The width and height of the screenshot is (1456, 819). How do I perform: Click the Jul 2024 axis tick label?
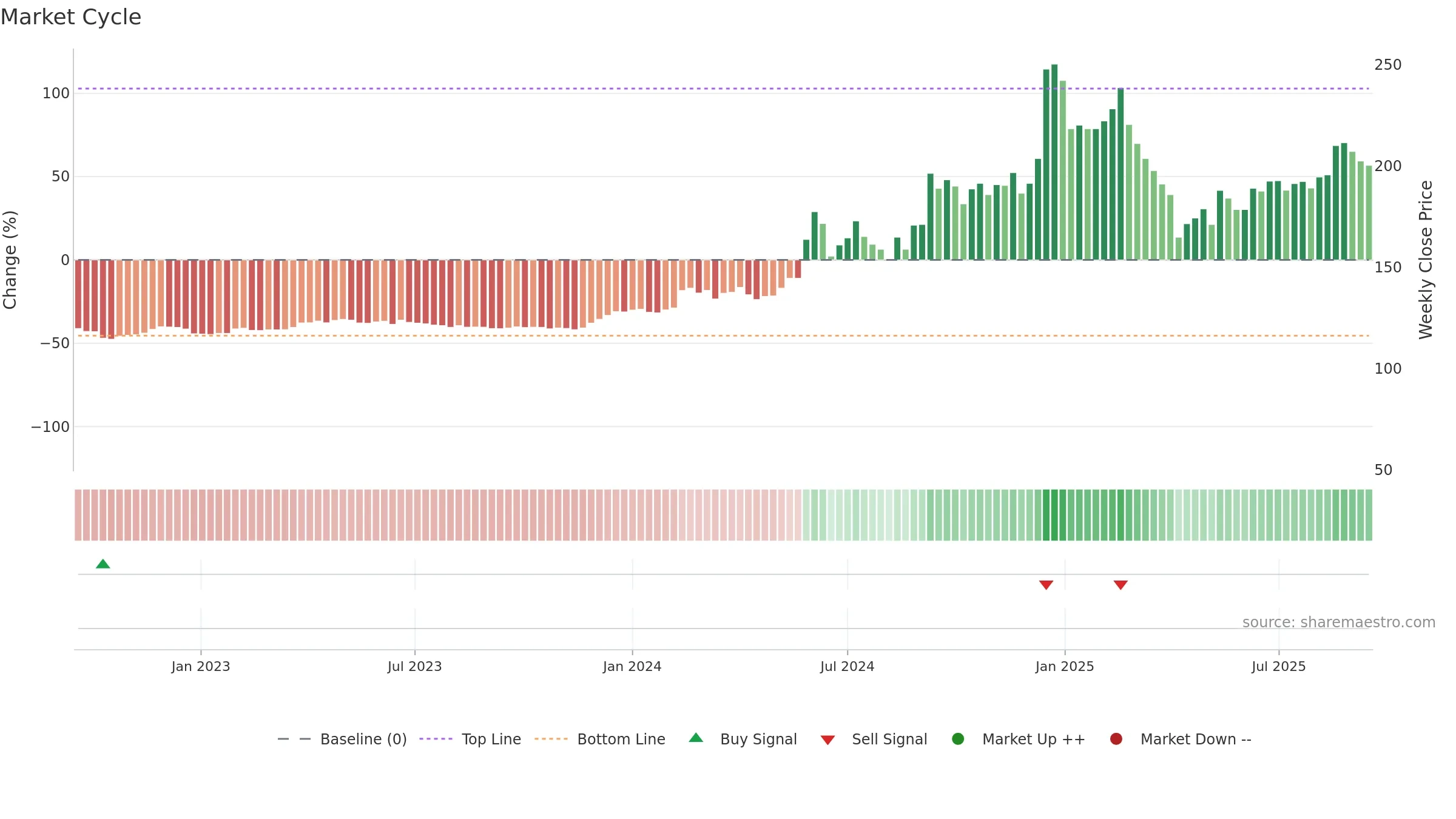tap(847, 667)
